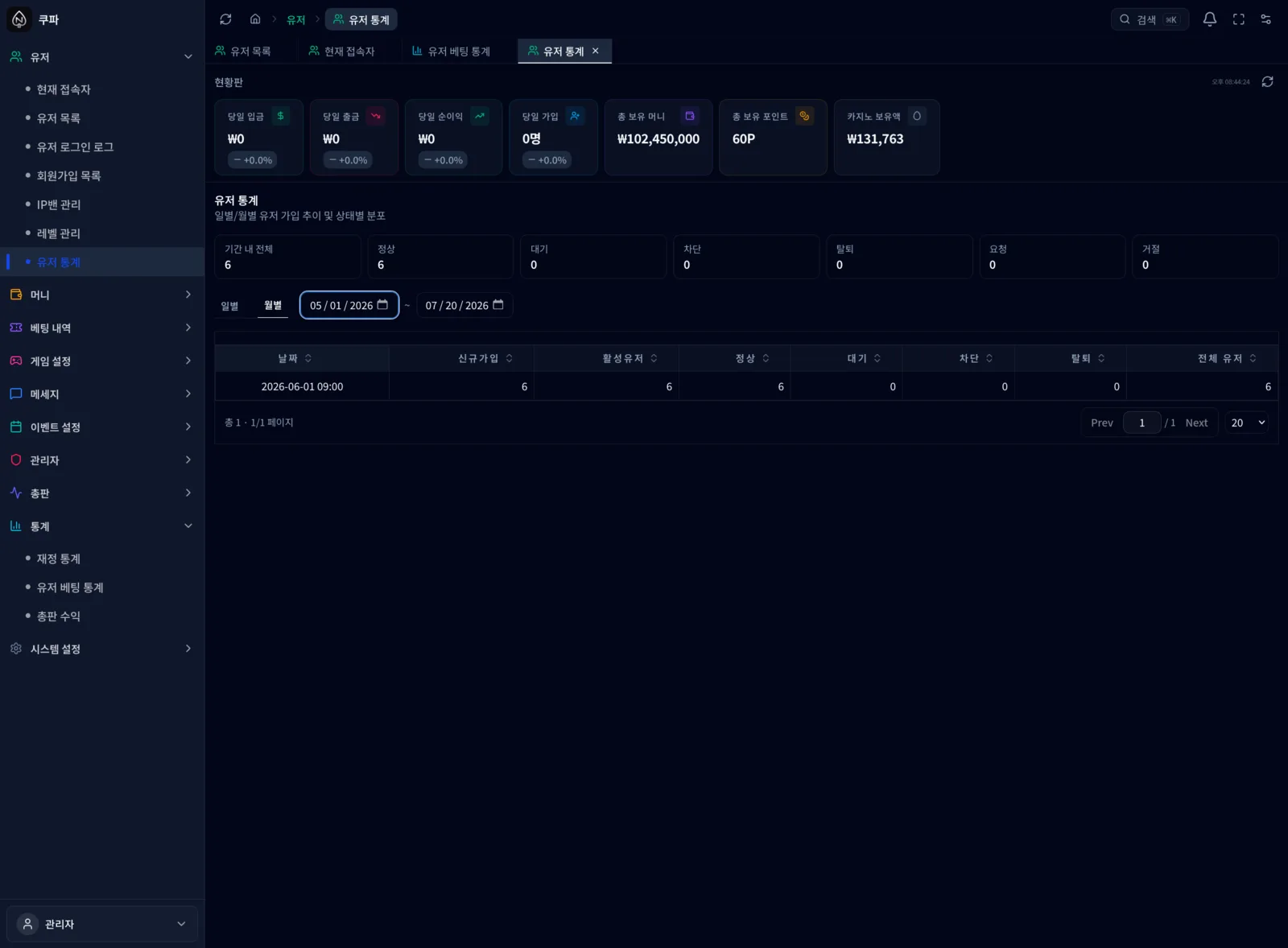Screen dimensions: 1288x948
Task: Open 관리자 account dropdown at bottom
Action: click(x=102, y=924)
